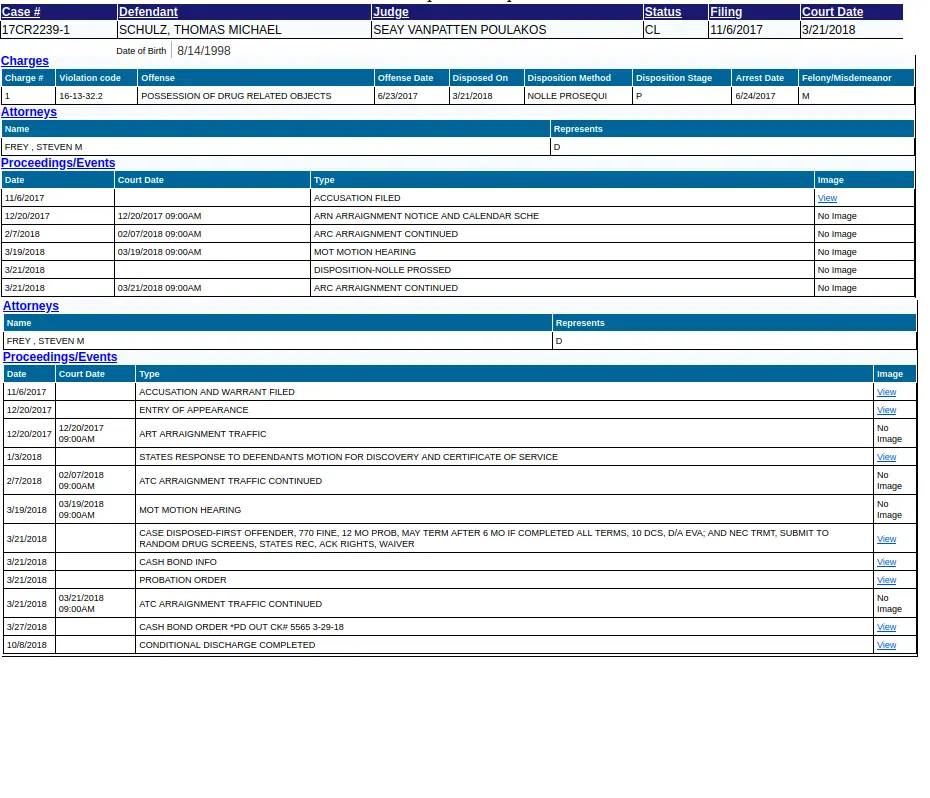Select status value CL
Screen dimensions: 930x798
652,30
